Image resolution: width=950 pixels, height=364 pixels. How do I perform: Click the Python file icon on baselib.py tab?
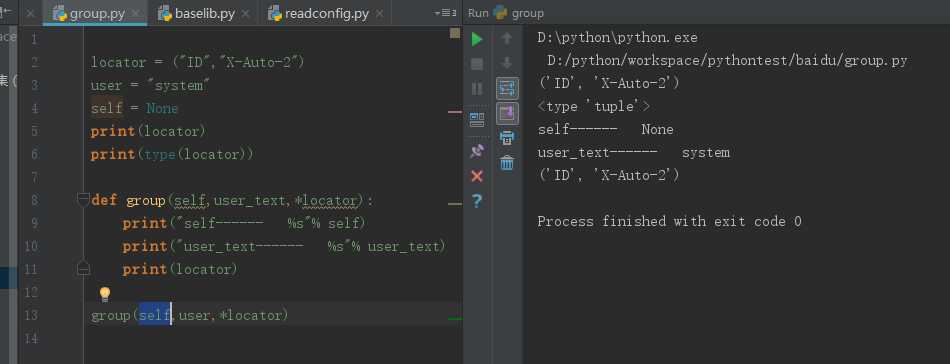pyautogui.click(x=165, y=13)
